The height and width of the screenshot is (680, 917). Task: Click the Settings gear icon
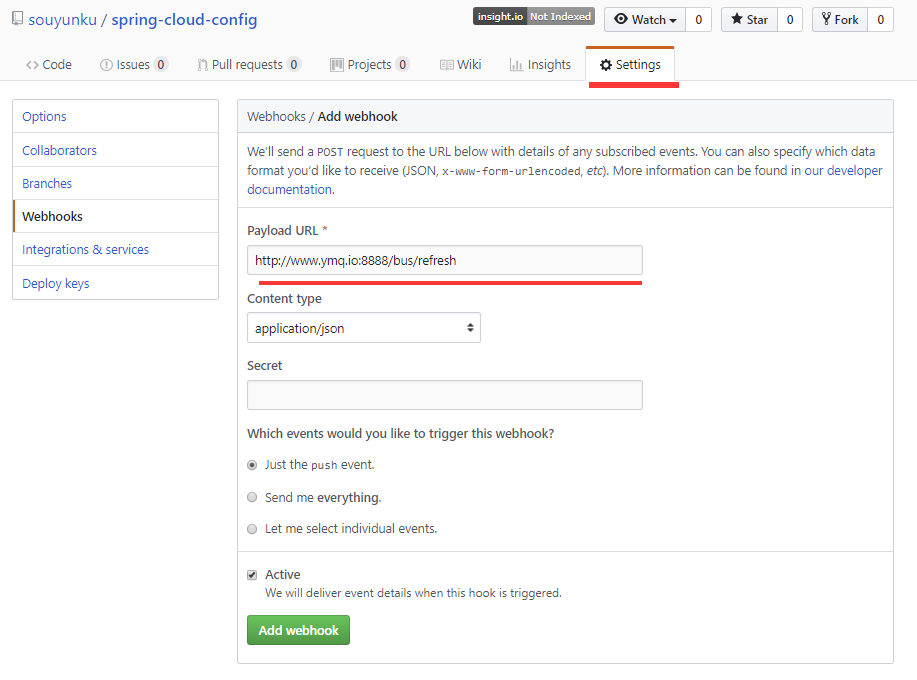(606, 65)
